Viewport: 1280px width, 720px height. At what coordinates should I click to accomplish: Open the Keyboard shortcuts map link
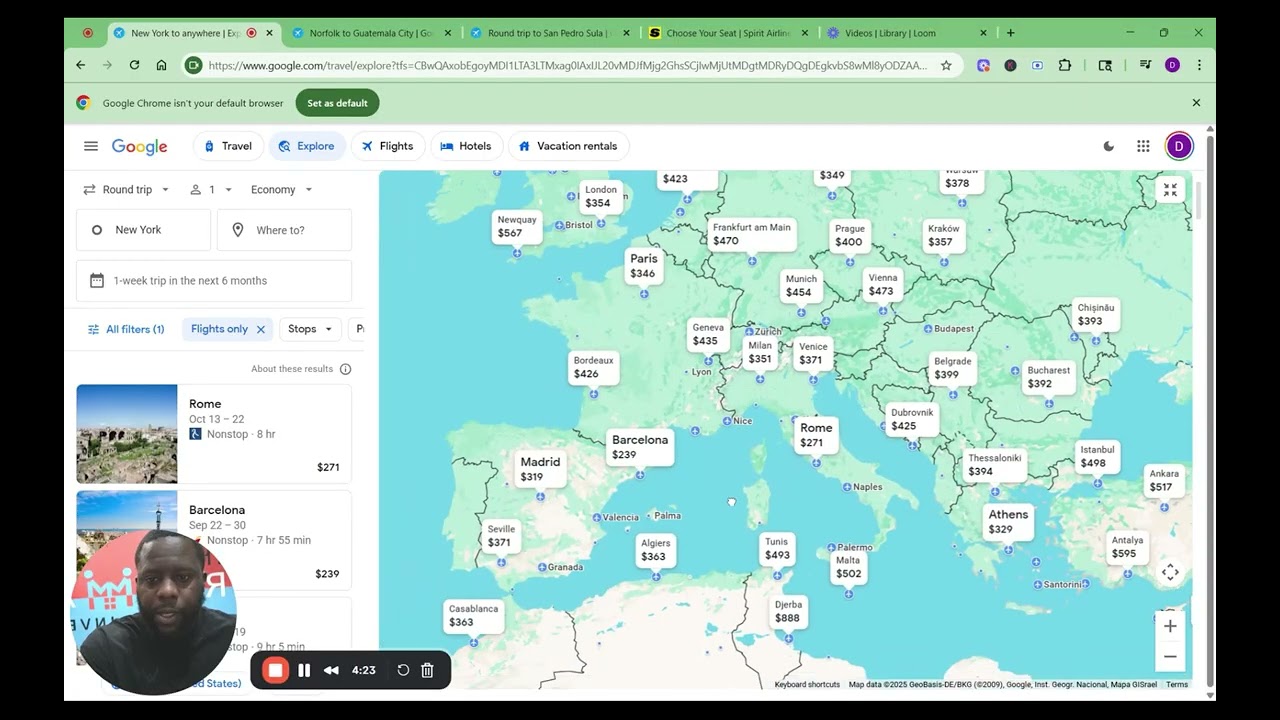click(x=807, y=685)
